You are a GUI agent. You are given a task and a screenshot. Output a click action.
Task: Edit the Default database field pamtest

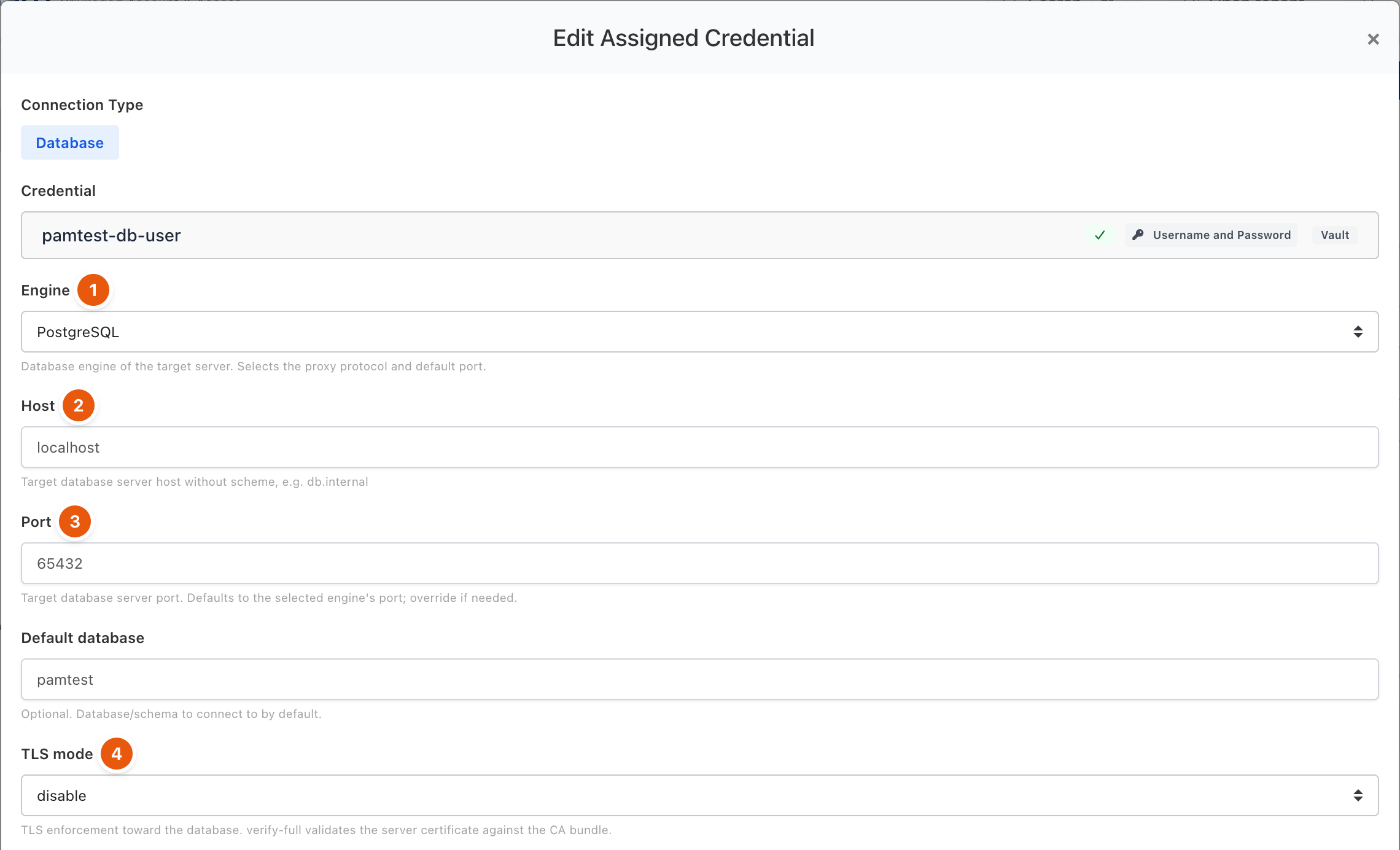tap(700, 679)
